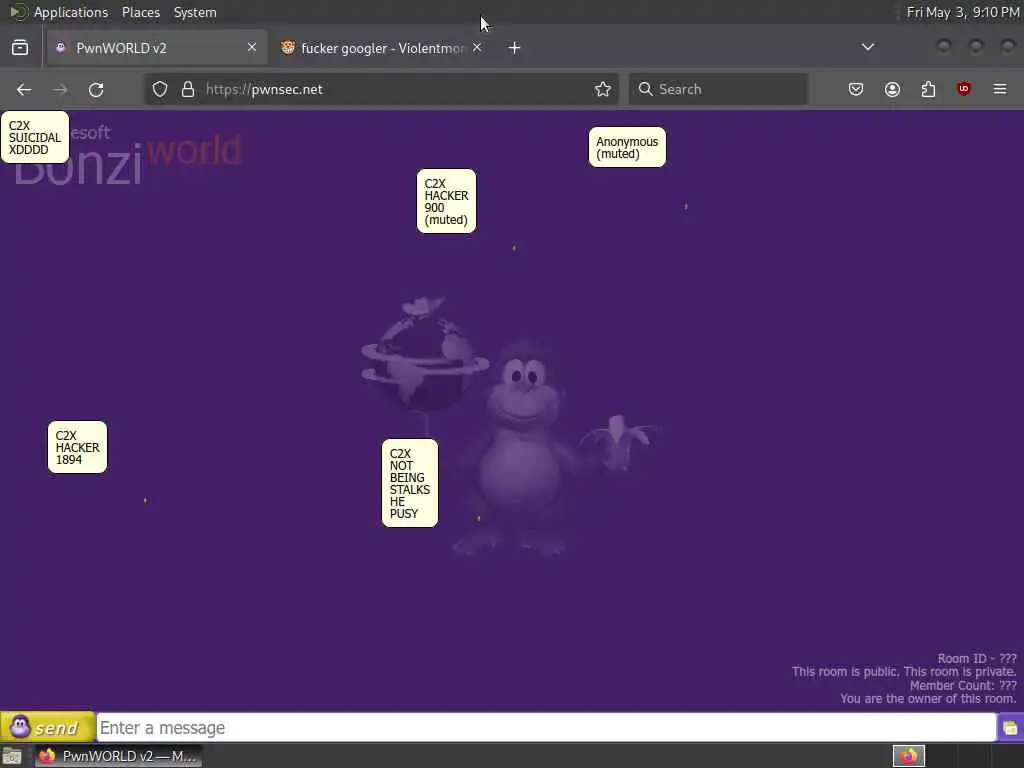Open Firefox account icon

[x=892, y=89]
